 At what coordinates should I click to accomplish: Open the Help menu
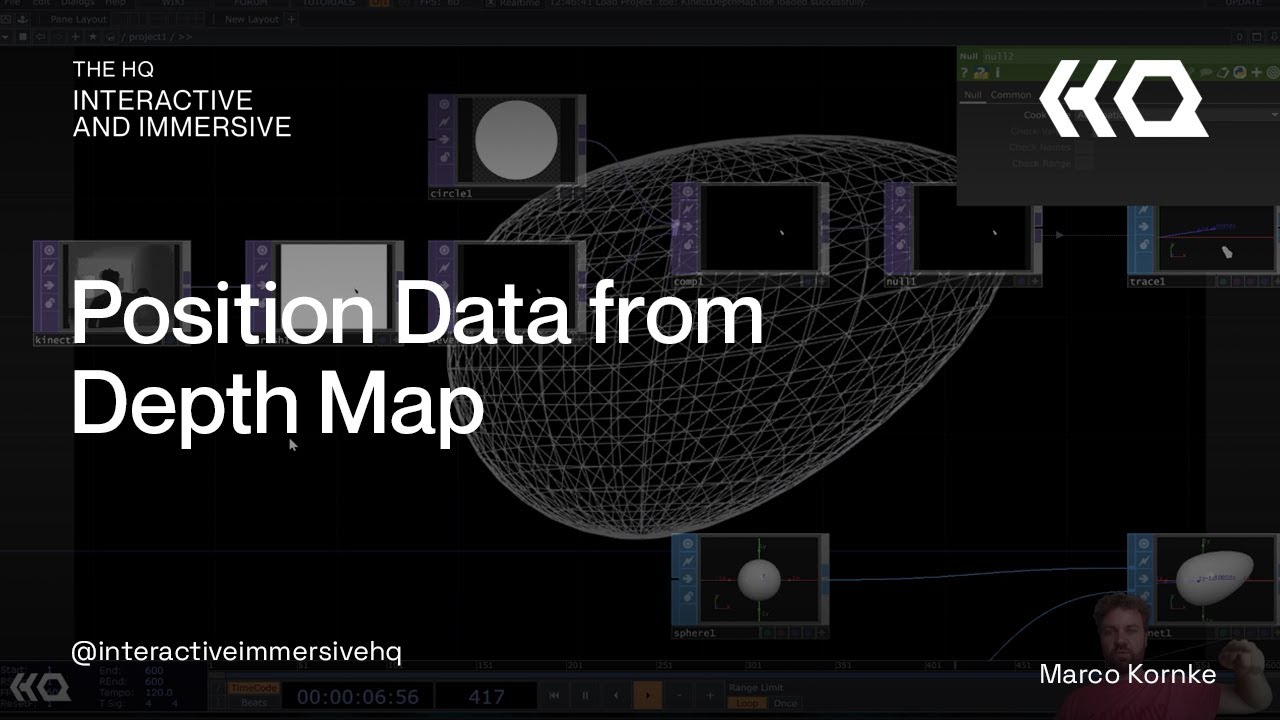116,3
